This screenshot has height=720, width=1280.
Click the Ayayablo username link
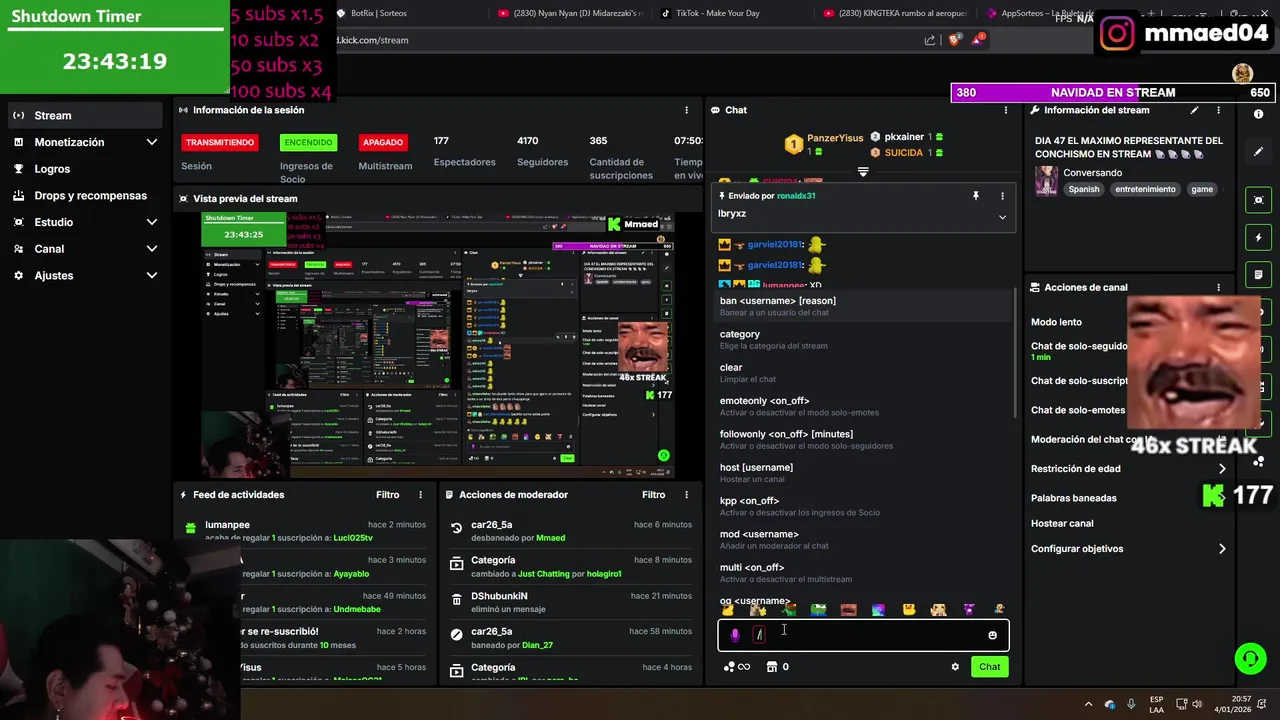(x=351, y=574)
